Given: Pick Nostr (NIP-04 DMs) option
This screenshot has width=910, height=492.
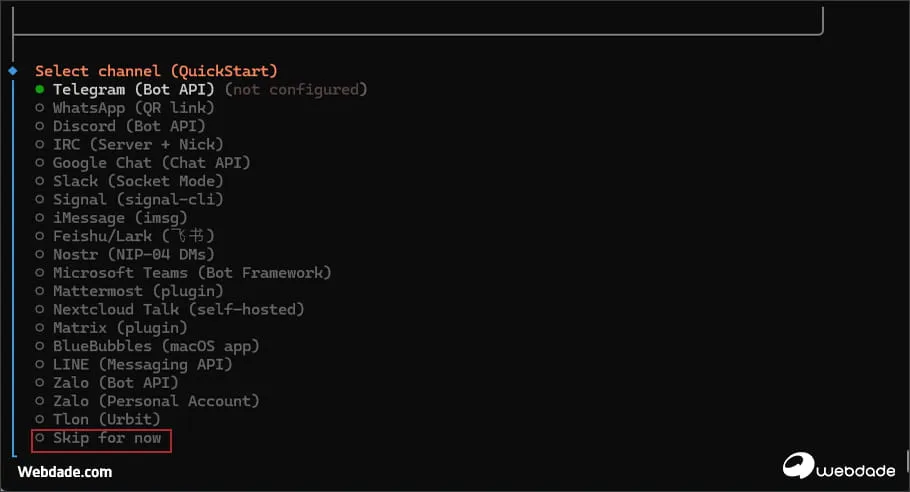Looking at the screenshot, I should click(133, 255).
